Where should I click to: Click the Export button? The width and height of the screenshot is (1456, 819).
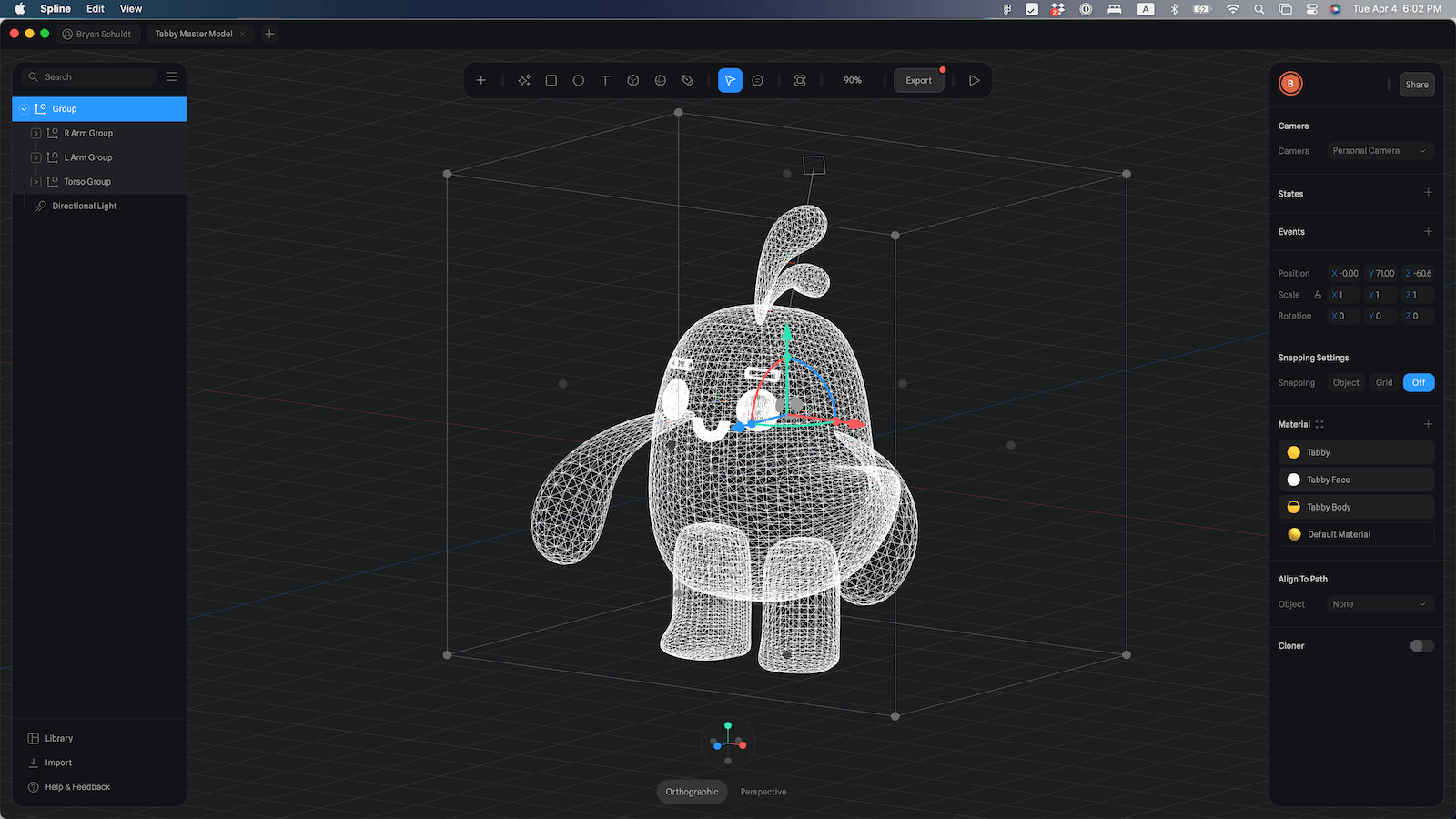[x=919, y=80]
